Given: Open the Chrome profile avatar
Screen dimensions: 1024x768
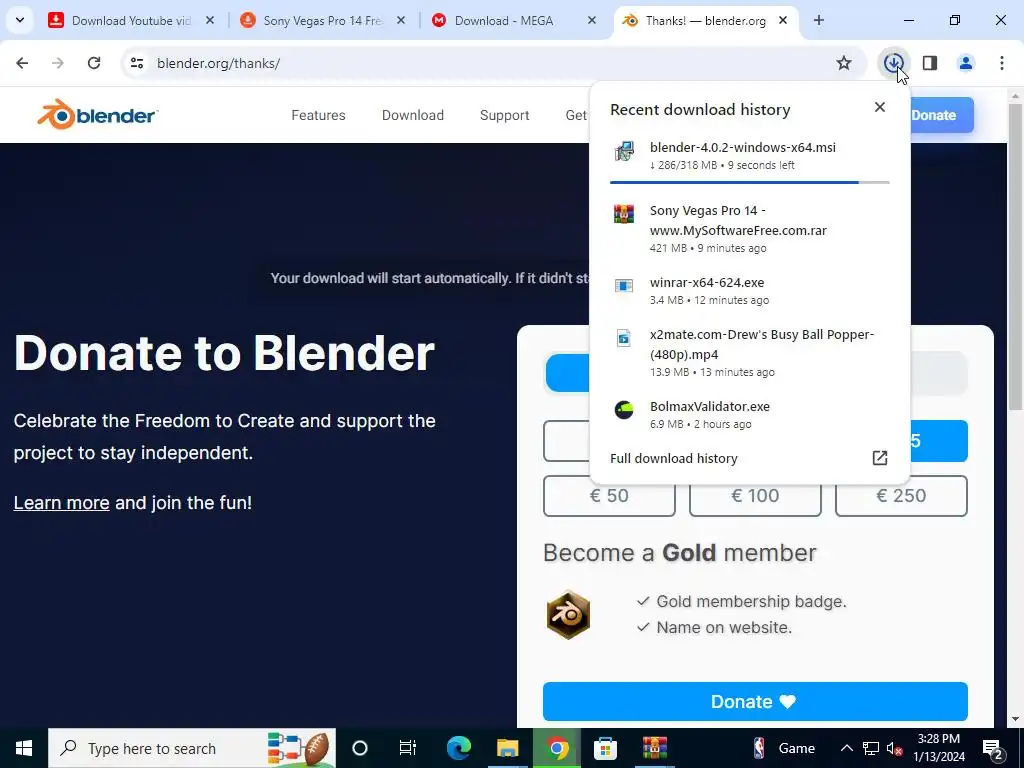Looking at the screenshot, I should pos(966,63).
